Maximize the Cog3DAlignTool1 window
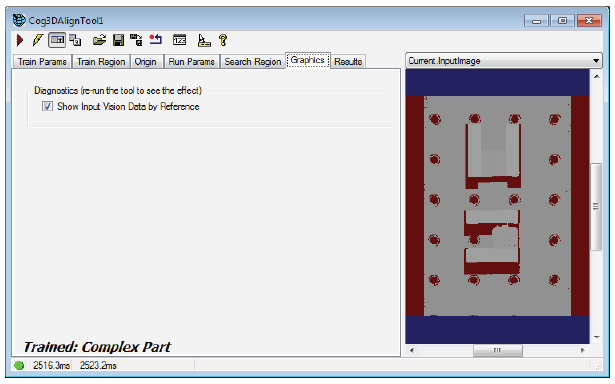This screenshot has height=384, width=615. click(562, 20)
